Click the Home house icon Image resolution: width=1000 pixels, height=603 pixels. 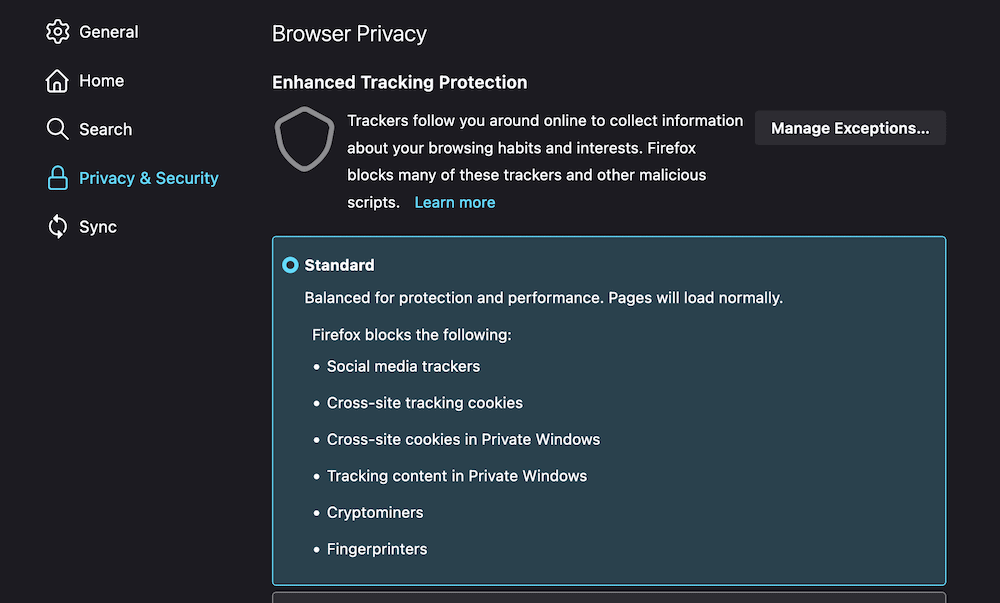57,81
